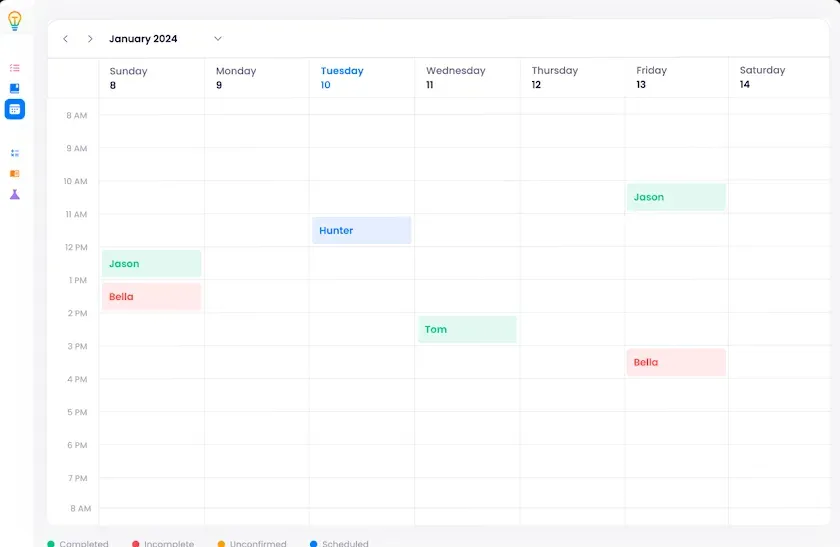Open the purple flask sidebar icon
Viewport: 840px width, 547px height.
[14, 194]
